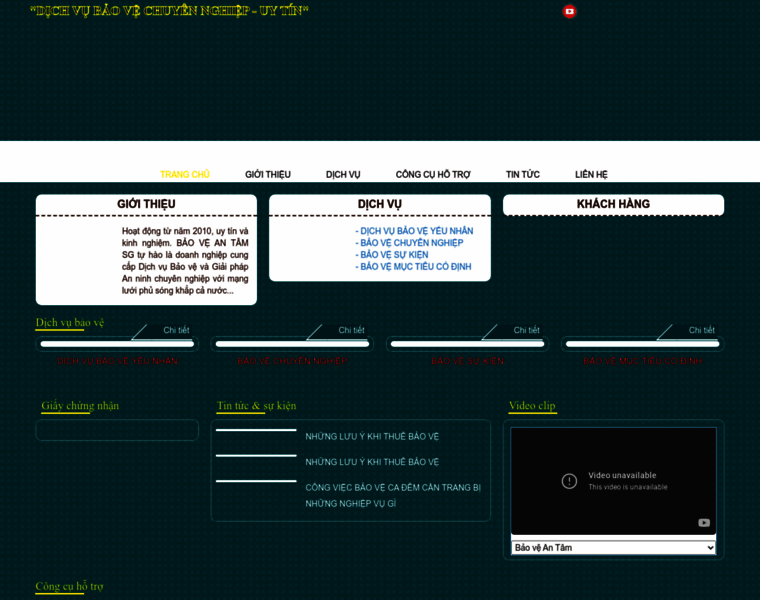
Task: Click DỊCH VỤ BẢO VỆ YẾU NHÂN link in services box
Action: click(x=416, y=231)
